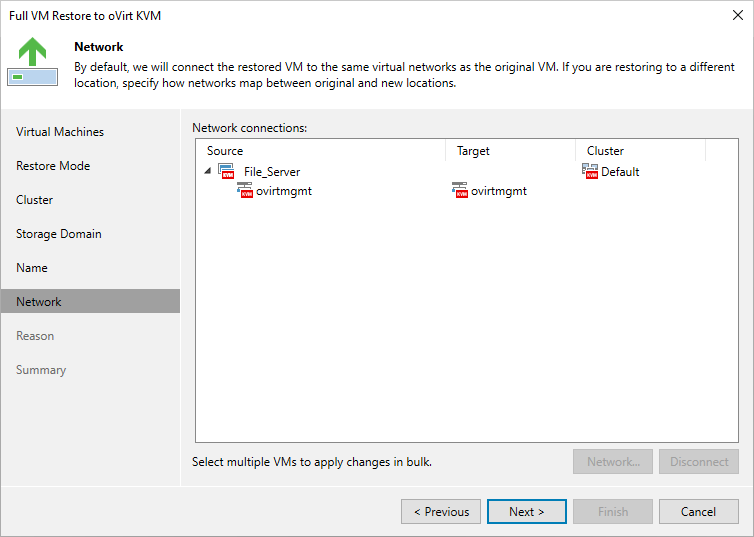Viewport: 754px width, 537px height.
Task: Cancel the restore wizard
Action: (699, 512)
